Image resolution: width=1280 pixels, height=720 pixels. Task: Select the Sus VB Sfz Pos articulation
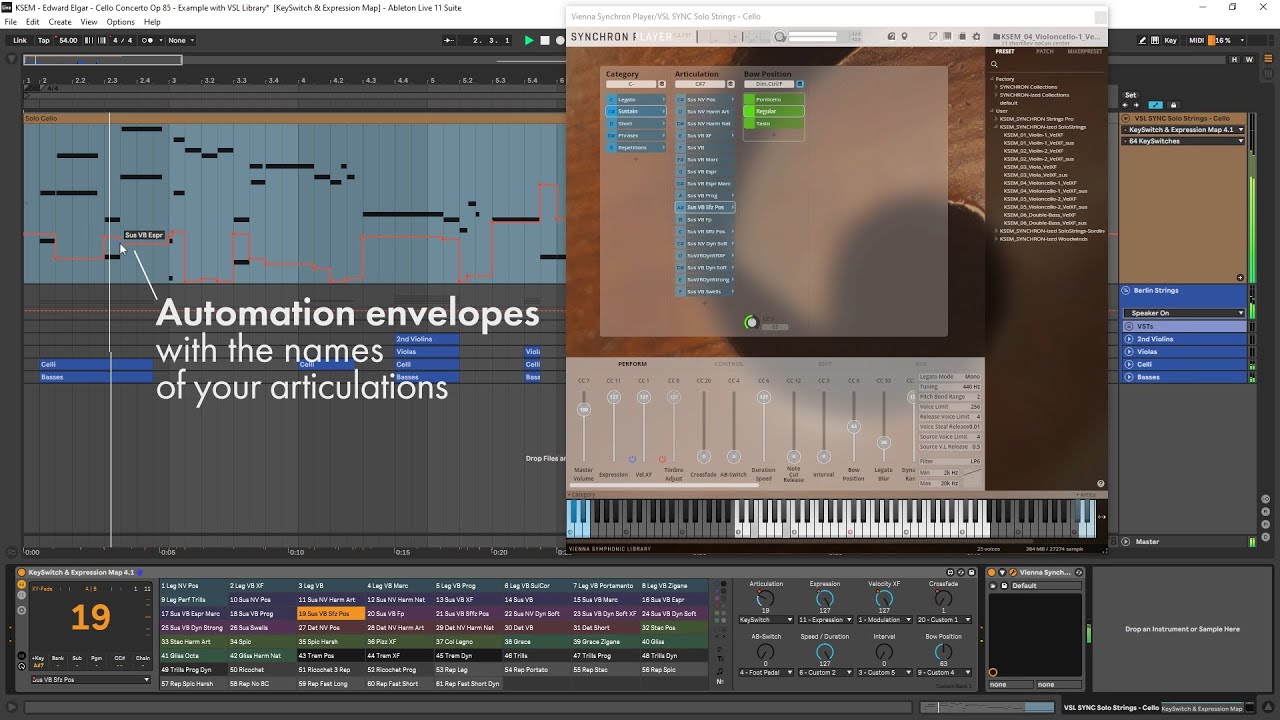coord(705,208)
